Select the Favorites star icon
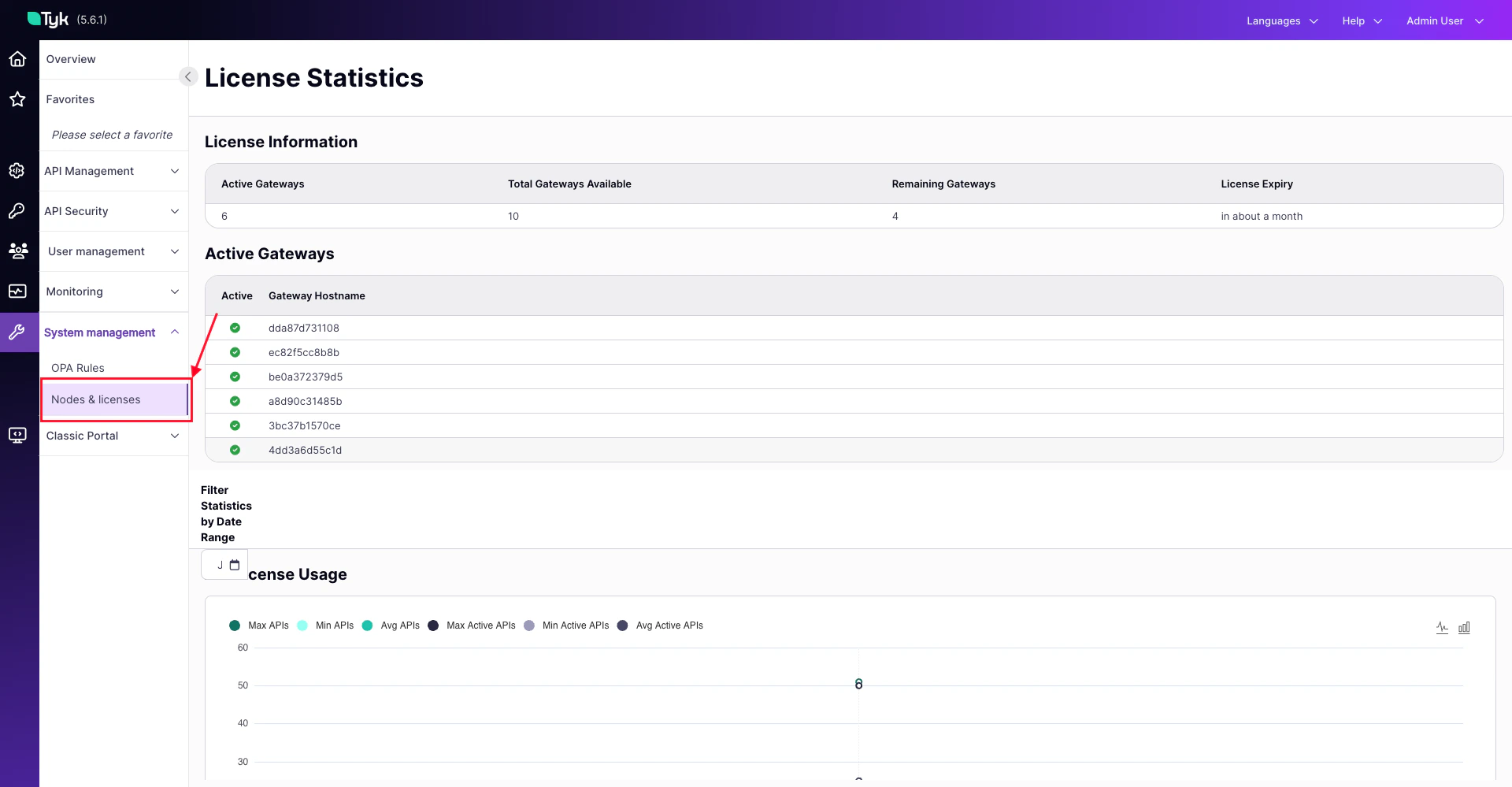1512x787 pixels. tap(17, 99)
